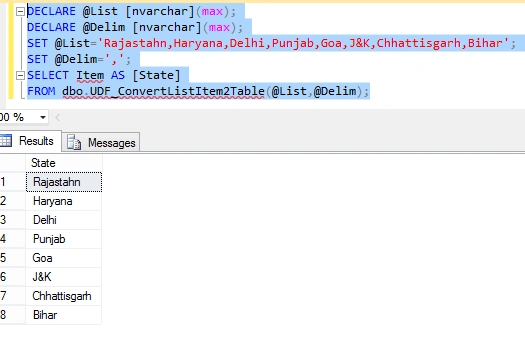Click the string literal 'Rajastahn,Haryana,Delhi...' in code
The image size is (525, 361).
pos(303,43)
